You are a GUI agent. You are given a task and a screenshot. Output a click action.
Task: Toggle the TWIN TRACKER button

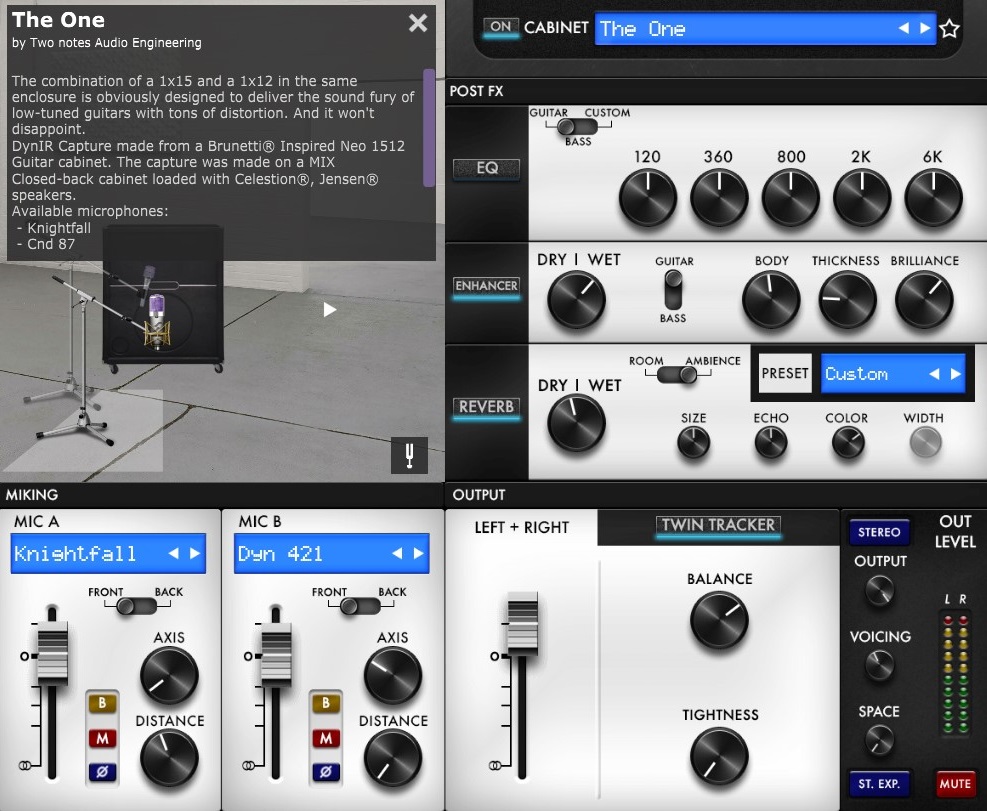click(x=718, y=526)
